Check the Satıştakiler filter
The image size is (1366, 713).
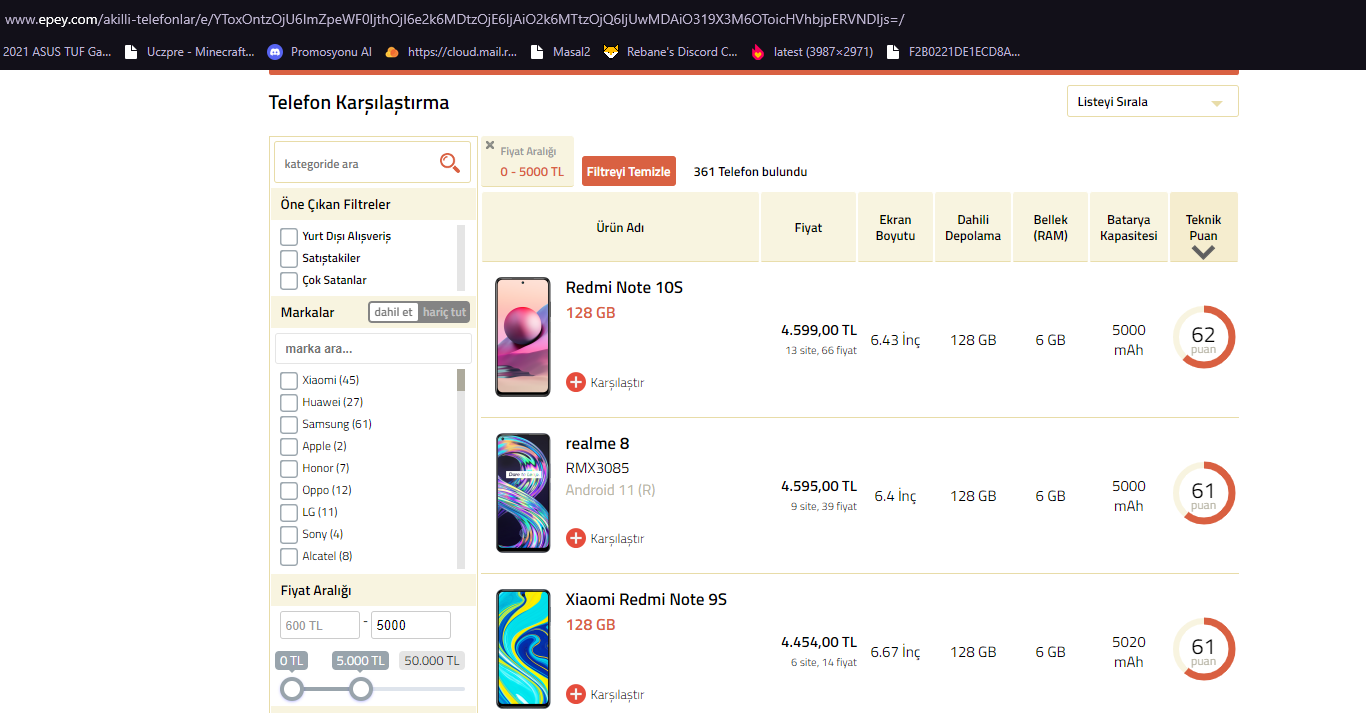pyautogui.click(x=289, y=259)
